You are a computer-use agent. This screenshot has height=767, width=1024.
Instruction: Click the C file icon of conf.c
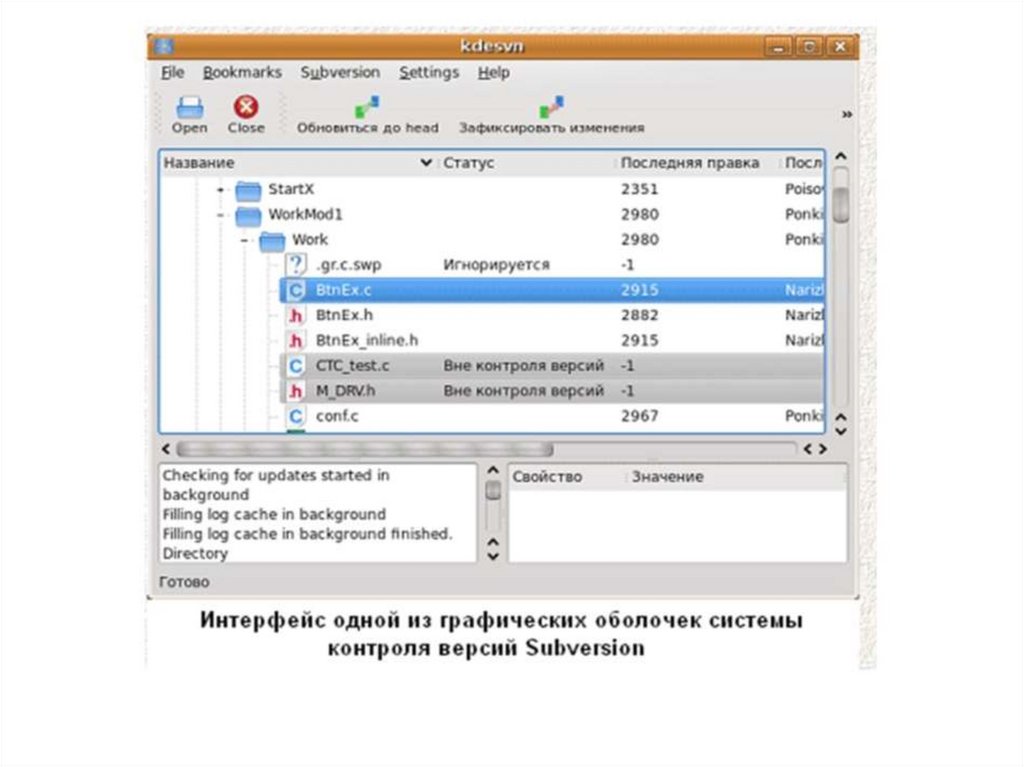[x=296, y=416]
